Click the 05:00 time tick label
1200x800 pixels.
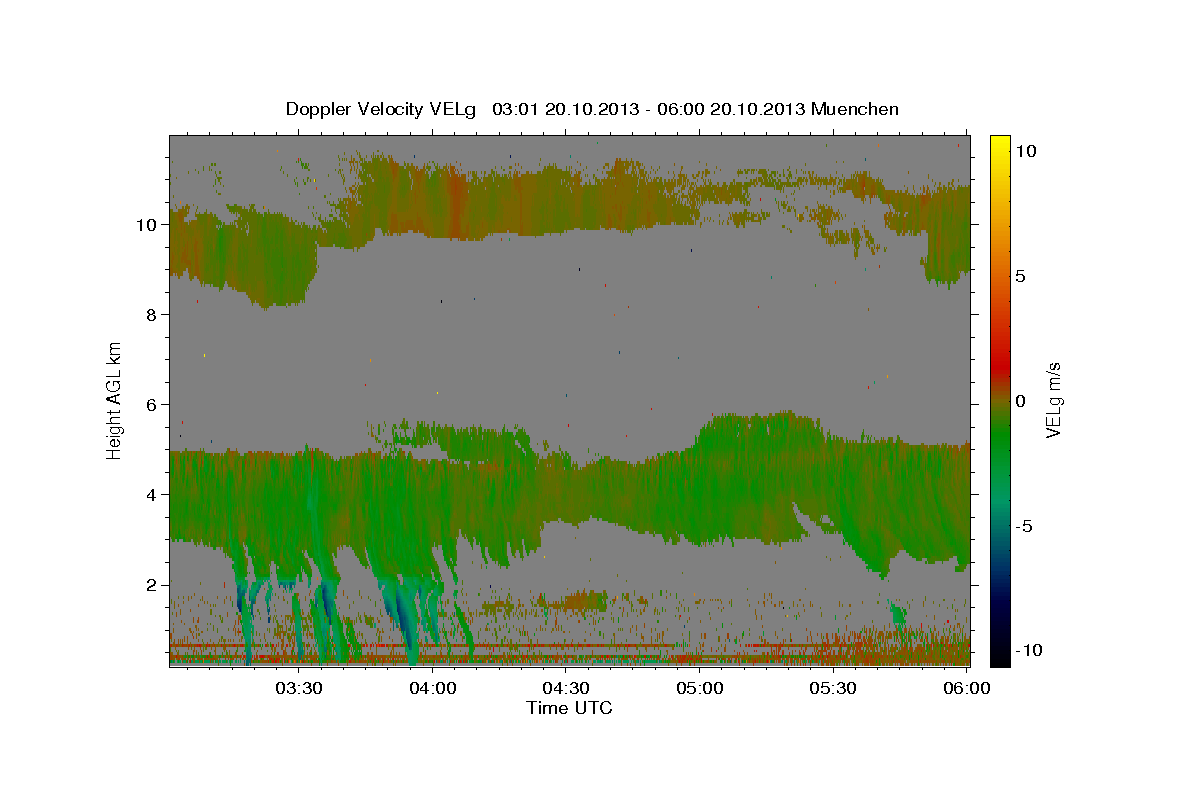(700, 688)
